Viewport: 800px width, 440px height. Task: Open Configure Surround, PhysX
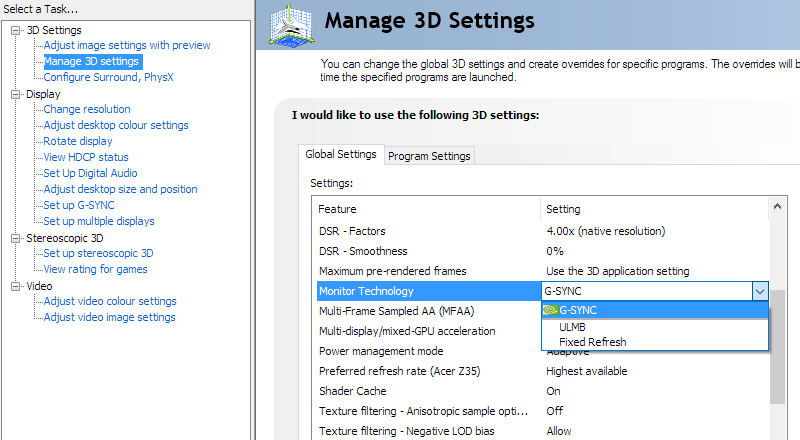click(x=109, y=77)
